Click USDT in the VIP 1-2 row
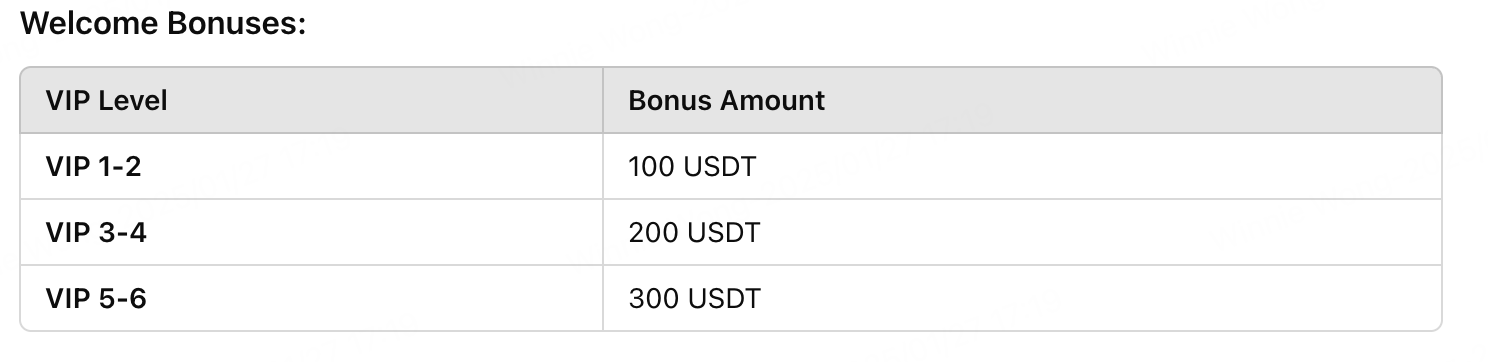This screenshot has width=1488, height=362. click(x=720, y=166)
